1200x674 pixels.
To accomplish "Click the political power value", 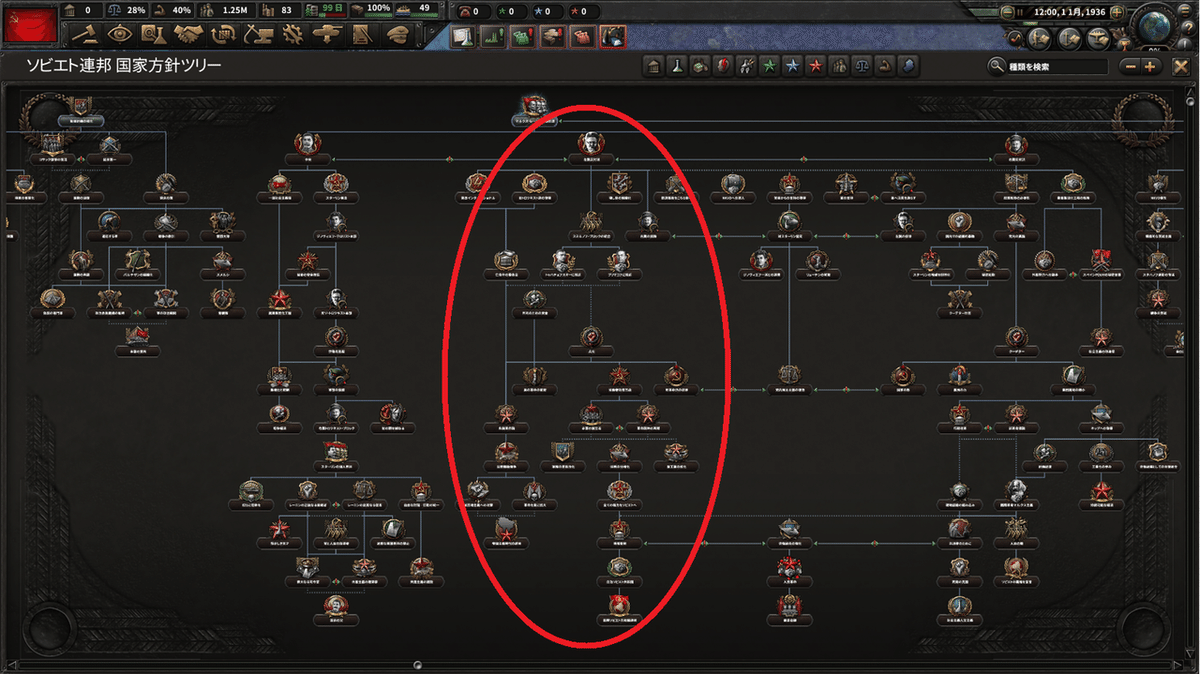I will click(x=87, y=10).
